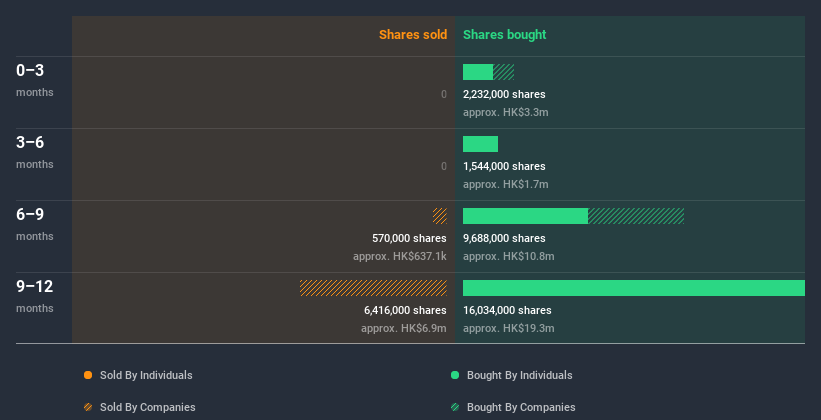Click the zero sold value in 0–3 months row
Viewport: 821px width, 420px height.
tap(444, 94)
